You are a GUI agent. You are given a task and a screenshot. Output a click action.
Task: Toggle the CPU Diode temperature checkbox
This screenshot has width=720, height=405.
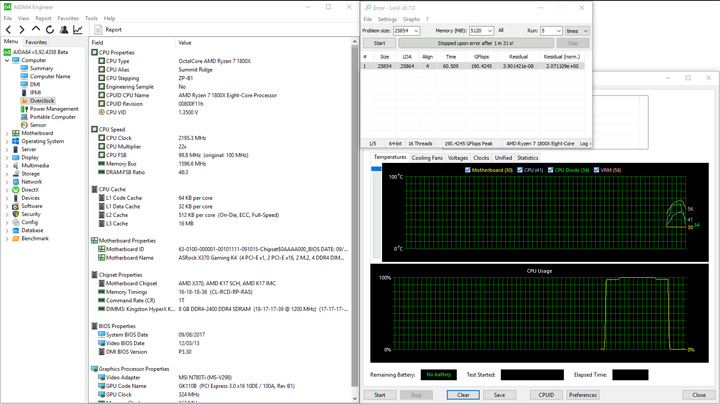[550, 170]
